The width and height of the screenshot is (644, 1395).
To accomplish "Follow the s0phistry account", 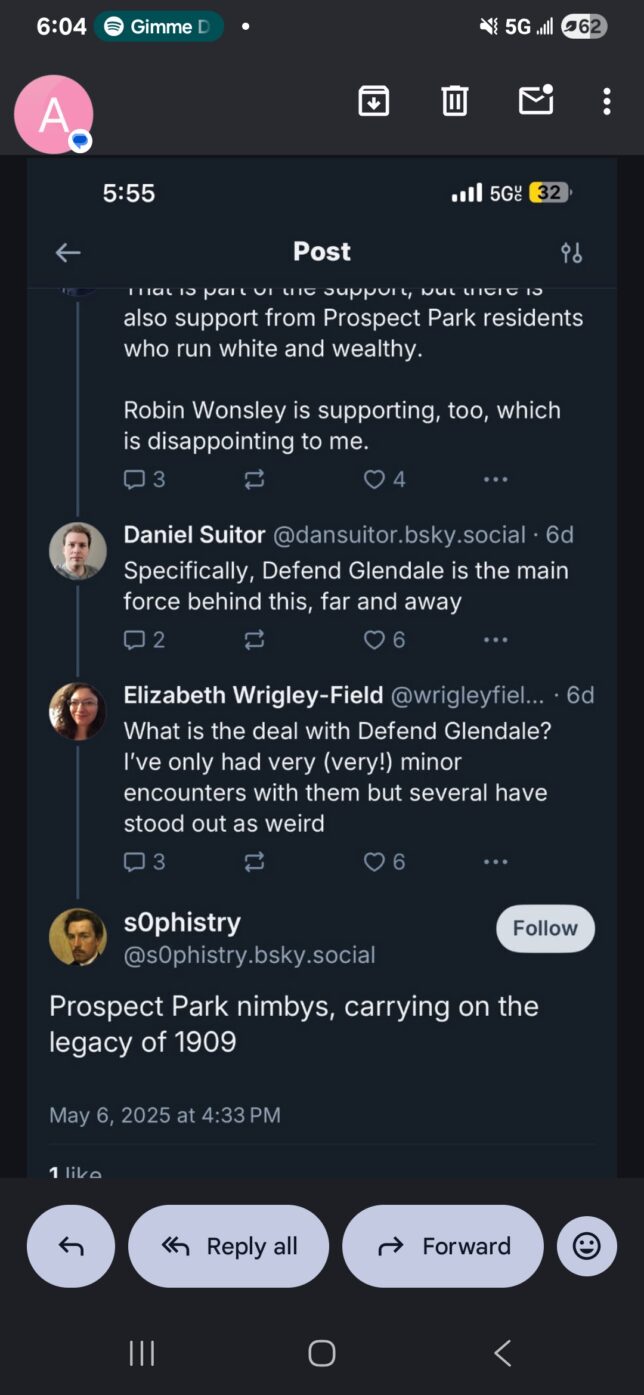I will pos(545,928).
